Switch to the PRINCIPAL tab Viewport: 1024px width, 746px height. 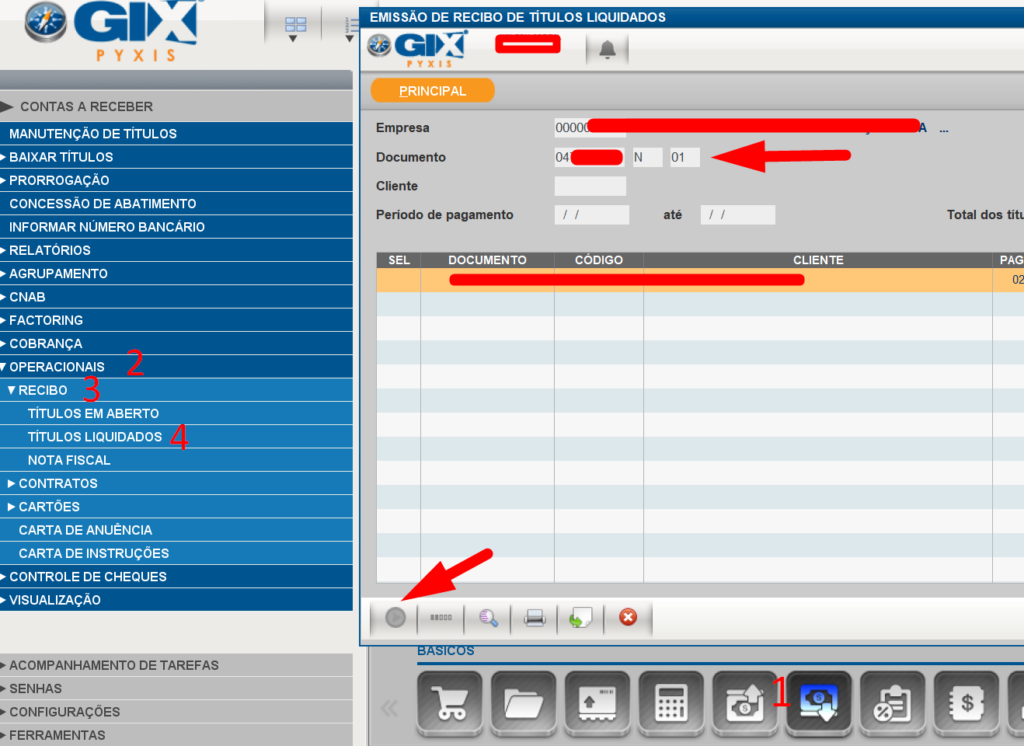(x=432, y=91)
